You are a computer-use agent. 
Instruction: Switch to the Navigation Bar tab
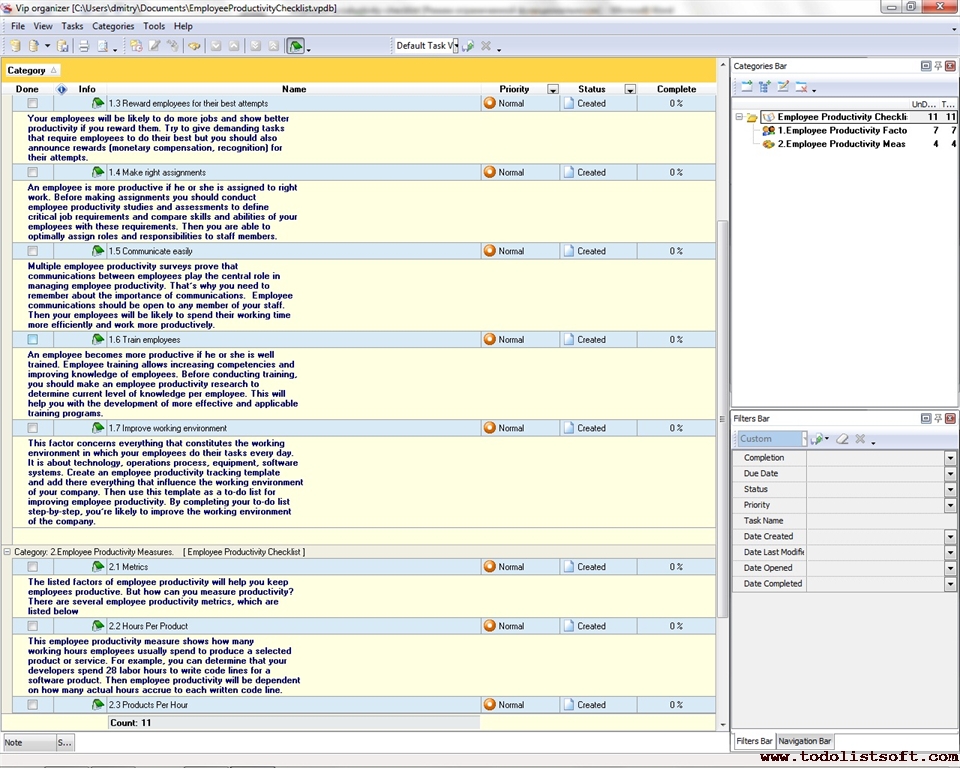click(804, 740)
